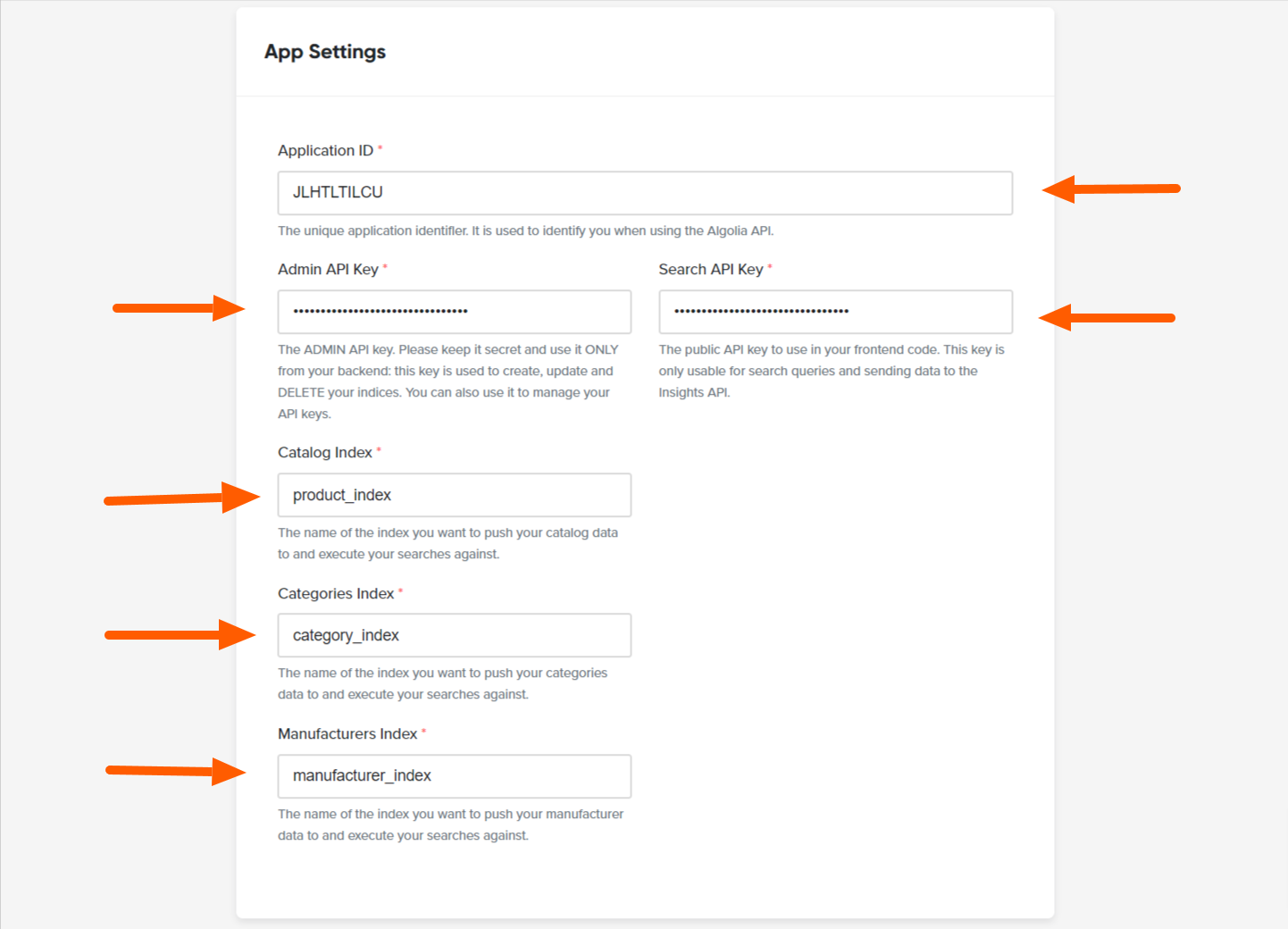Image resolution: width=1288 pixels, height=929 pixels.
Task: Click the Catalog Index field with product_index
Action: pos(455,495)
